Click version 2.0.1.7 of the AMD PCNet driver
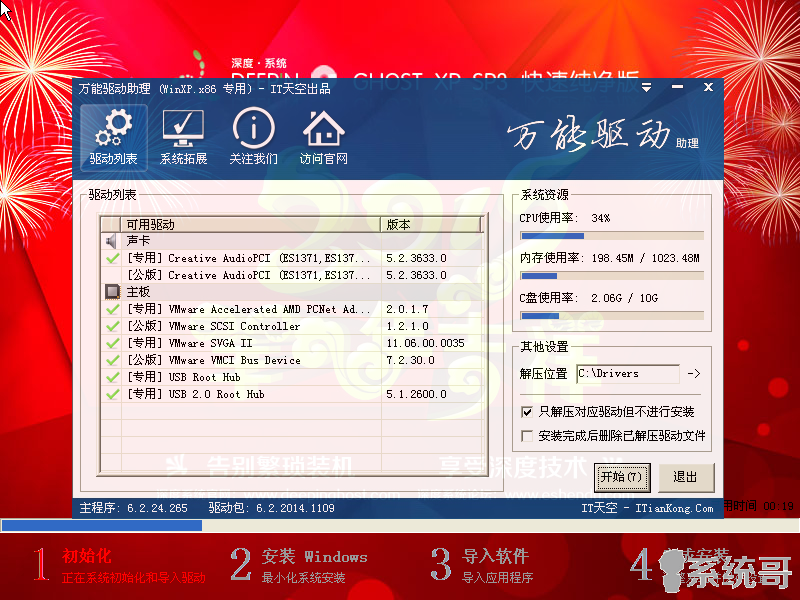The image size is (800, 600). (x=407, y=309)
